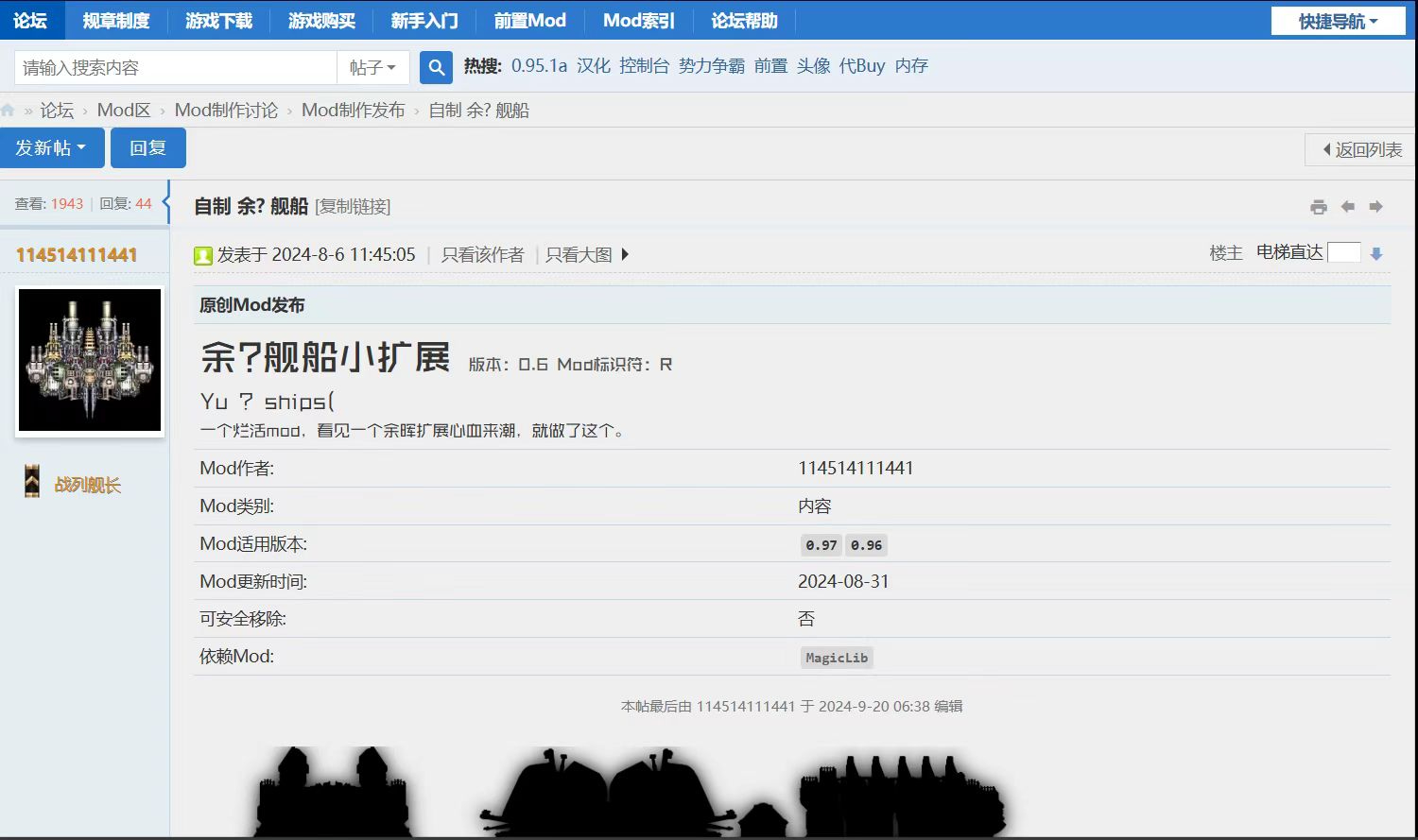The height and width of the screenshot is (840, 1418).
Task: Click the 返回列表 back to list button
Action: click(1361, 149)
